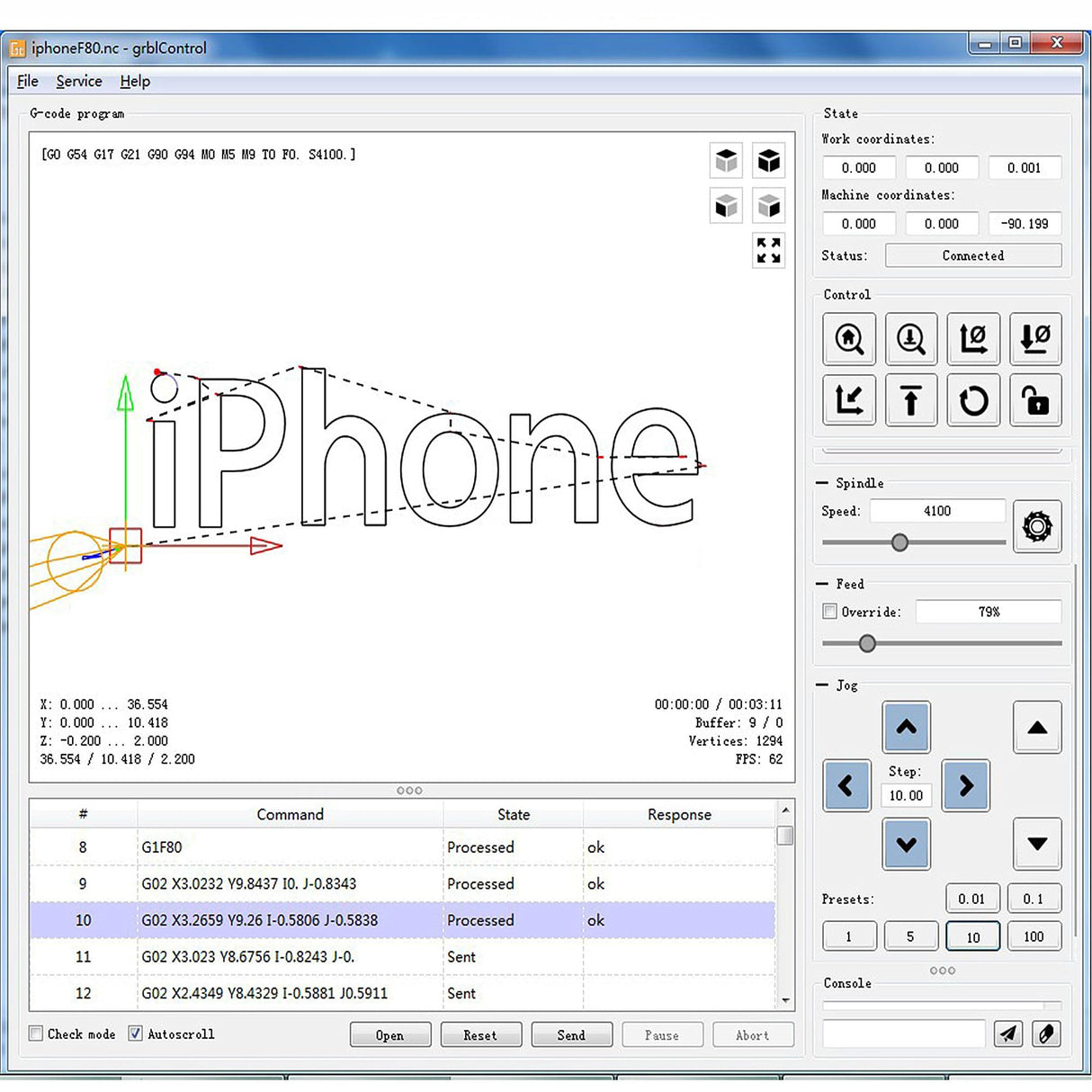Send the console command with paper-plane icon
The image size is (1092, 1092).
click(x=1008, y=1034)
